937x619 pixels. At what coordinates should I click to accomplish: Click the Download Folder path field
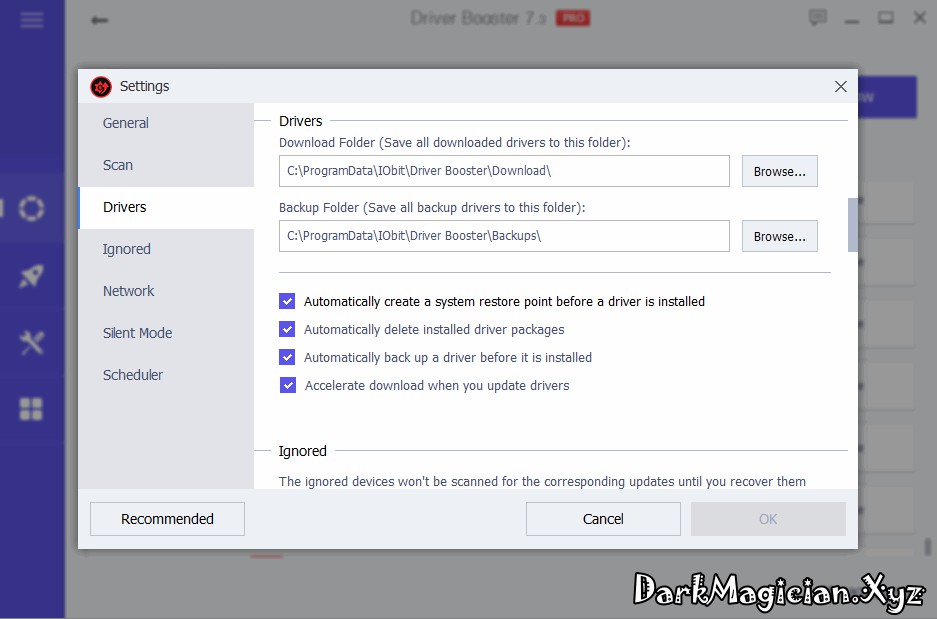click(x=504, y=171)
